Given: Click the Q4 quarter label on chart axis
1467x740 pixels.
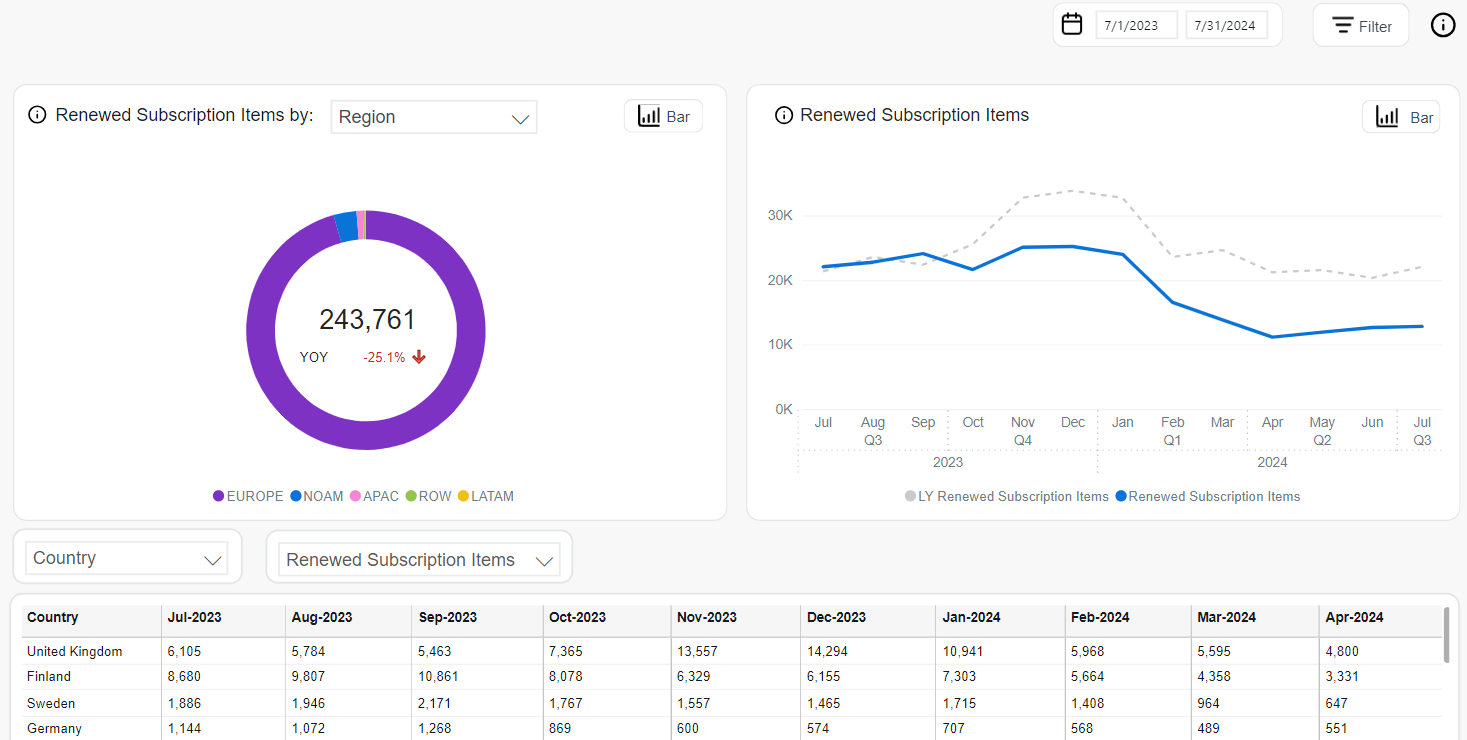Looking at the screenshot, I should (x=1023, y=441).
